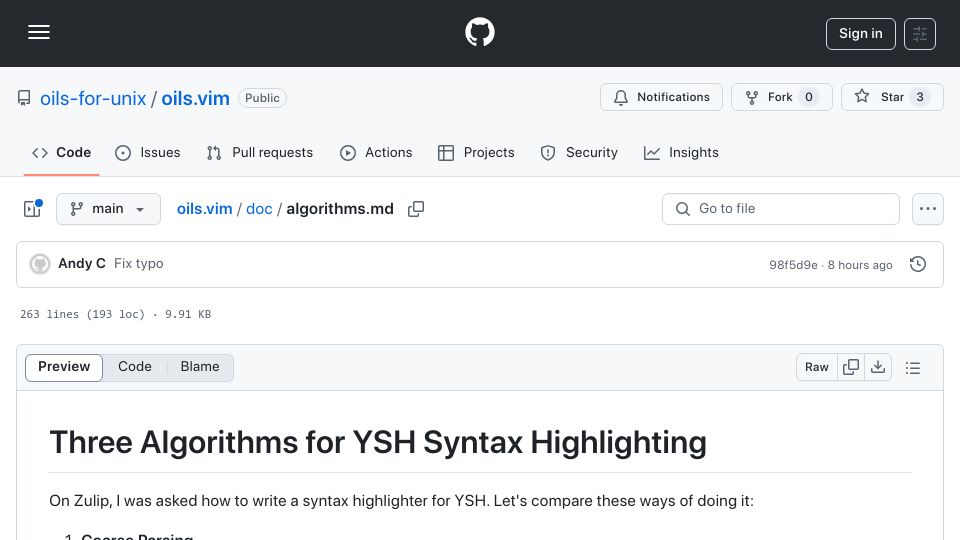
Task: Open the oils.vim repository link in header
Action: click(195, 98)
